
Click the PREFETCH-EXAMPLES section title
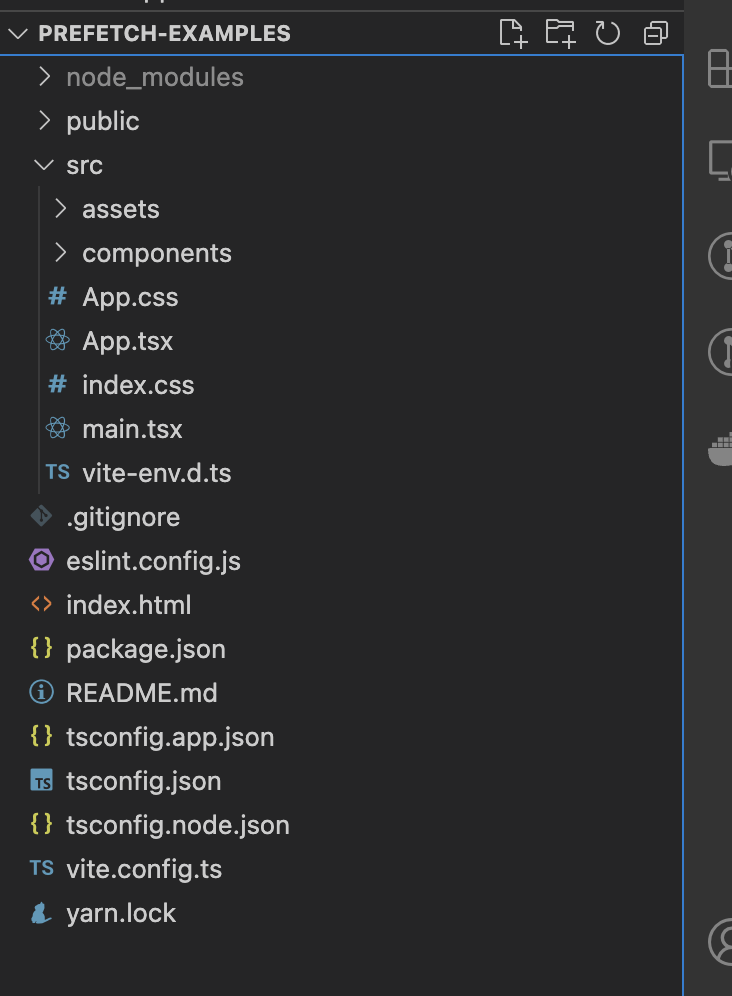point(165,33)
